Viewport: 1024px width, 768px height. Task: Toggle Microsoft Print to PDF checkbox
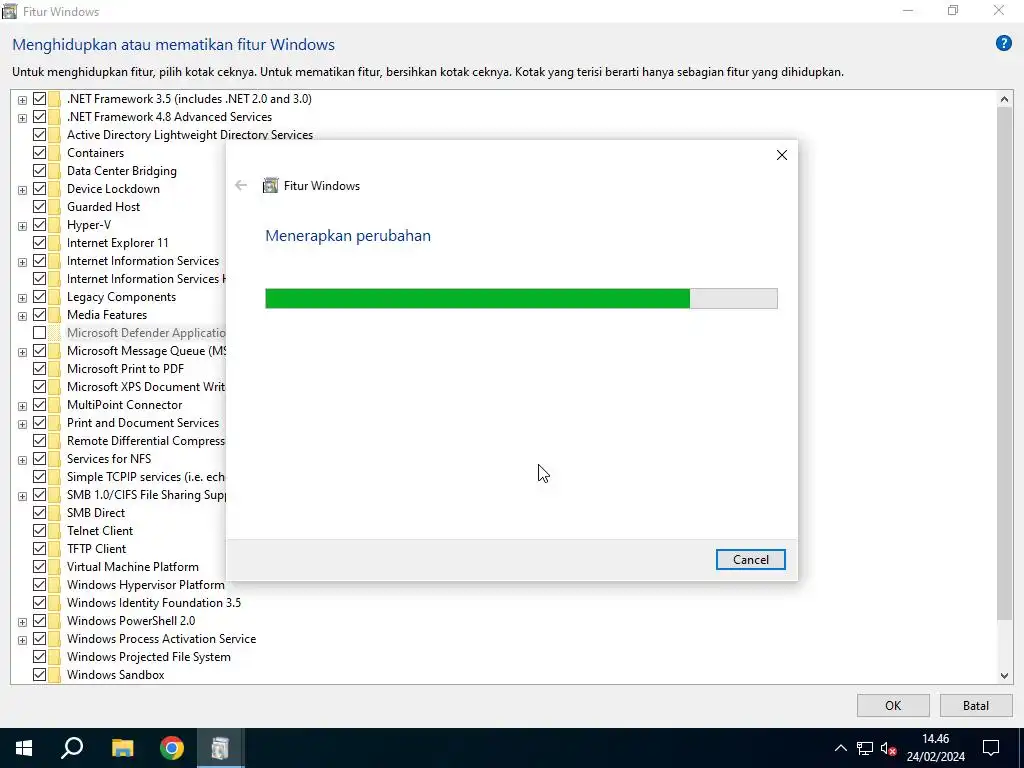pyautogui.click(x=39, y=369)
